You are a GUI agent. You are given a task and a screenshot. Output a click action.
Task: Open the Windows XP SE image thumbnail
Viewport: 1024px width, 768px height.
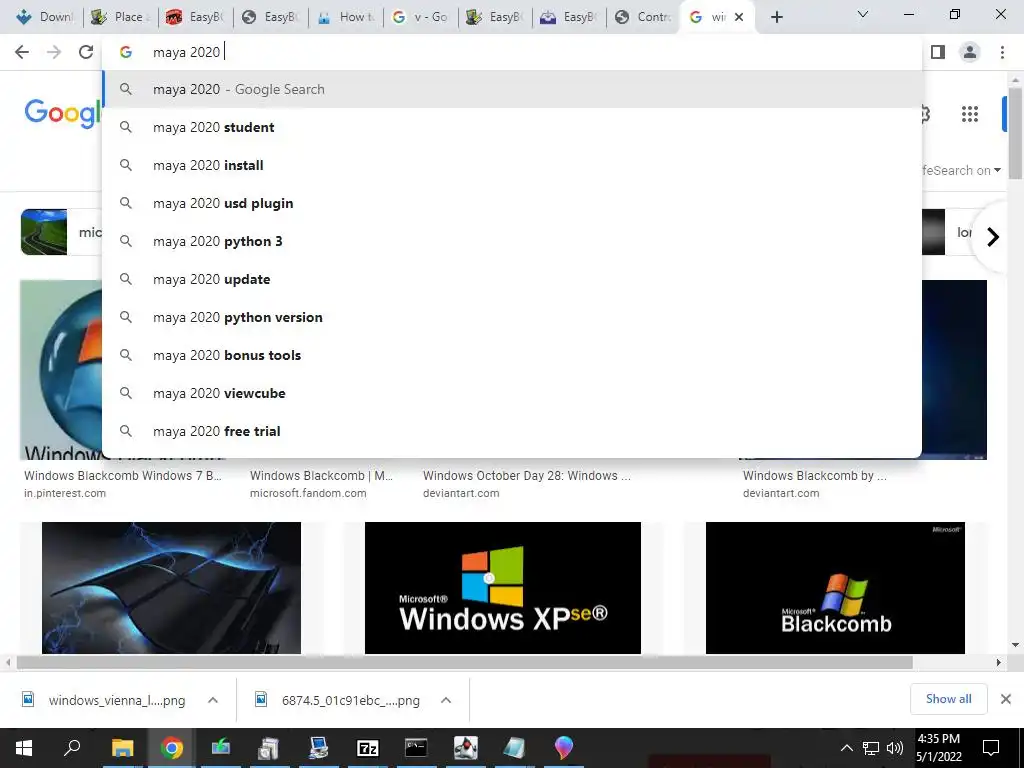pos(503,588)
